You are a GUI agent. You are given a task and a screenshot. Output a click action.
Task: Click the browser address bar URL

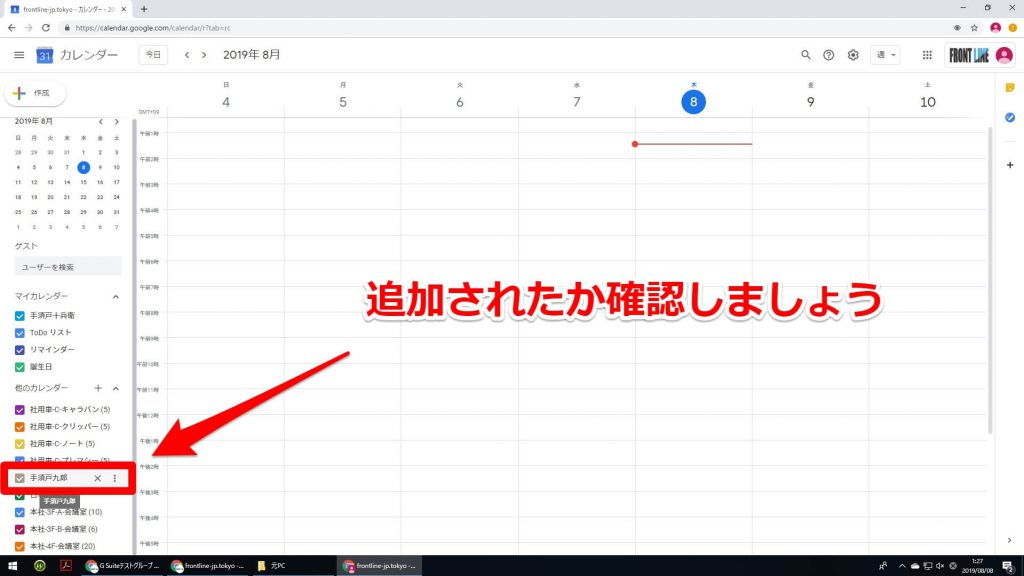[x=153, y=28]
